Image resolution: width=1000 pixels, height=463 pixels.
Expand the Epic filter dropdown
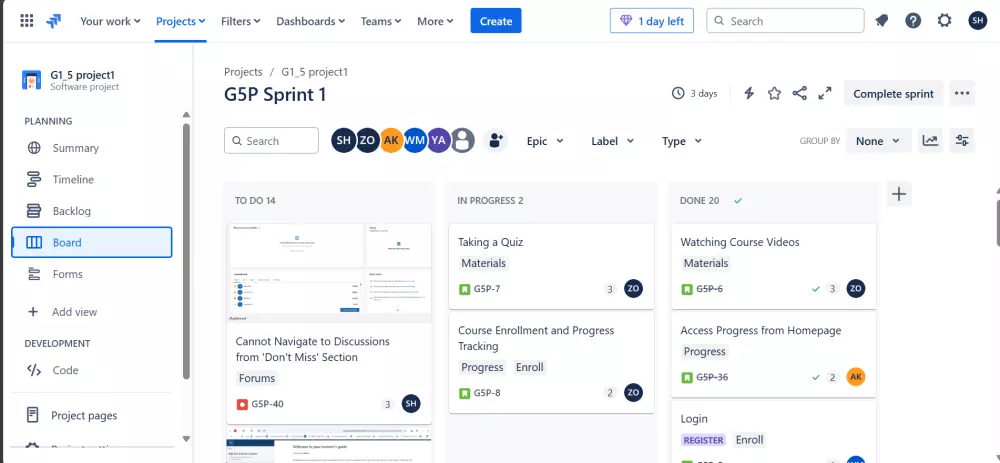click(545, 141)
